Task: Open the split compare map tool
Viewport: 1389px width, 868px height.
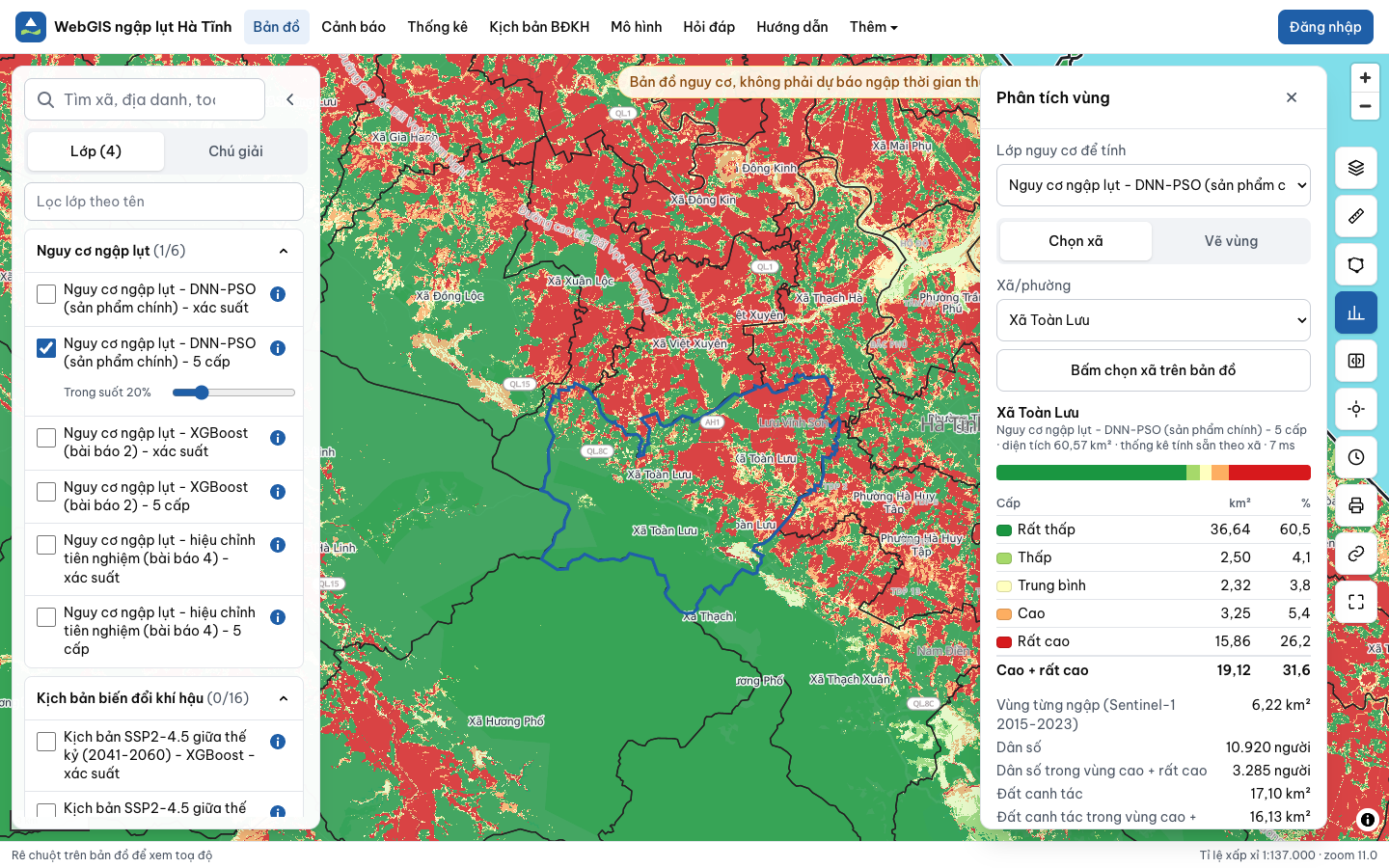Action: [x=1356, y=361]
